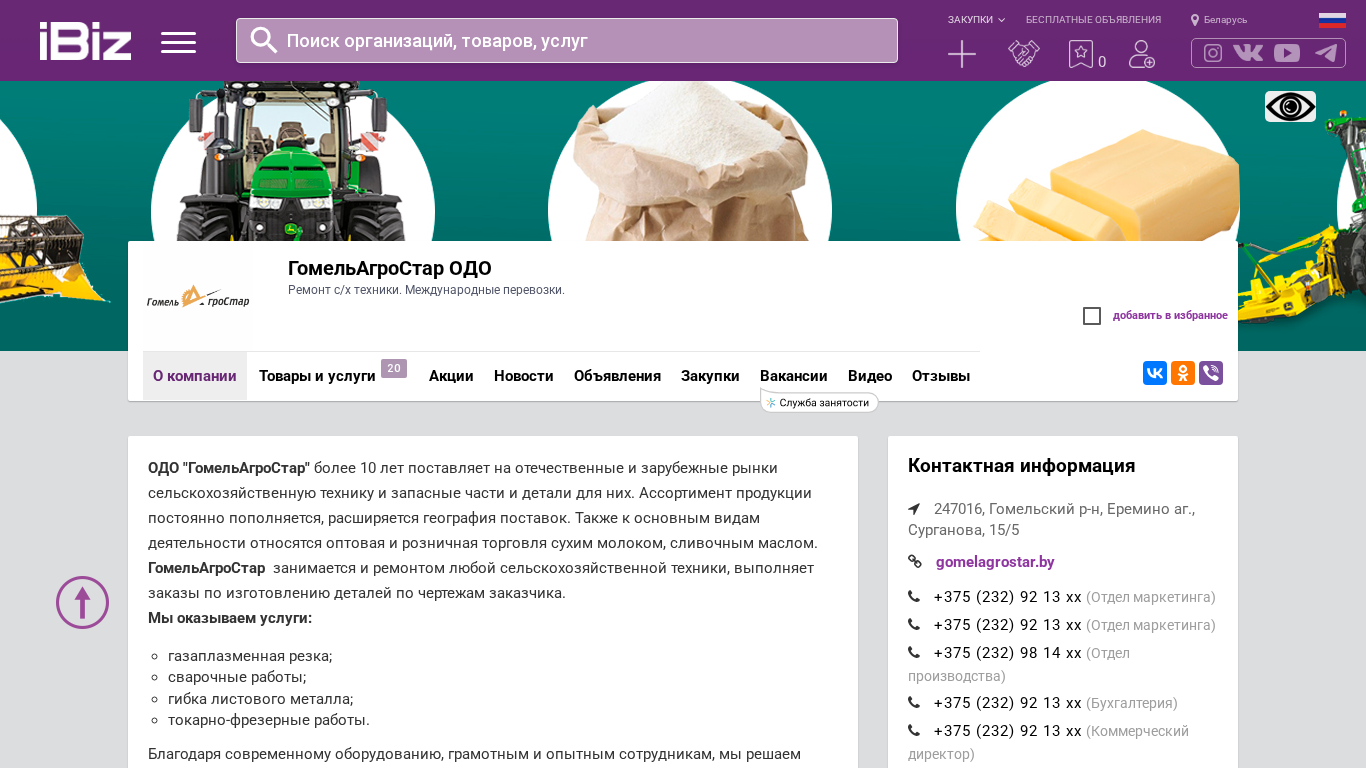Toggle the accessibility eye view
Viewport: 1366px width, 768px height.
[x=1290, y=107]
